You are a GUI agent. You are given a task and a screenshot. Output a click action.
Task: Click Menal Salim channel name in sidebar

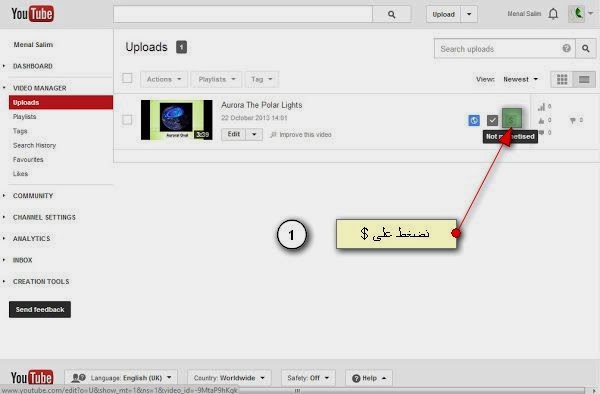pos(33,45)
